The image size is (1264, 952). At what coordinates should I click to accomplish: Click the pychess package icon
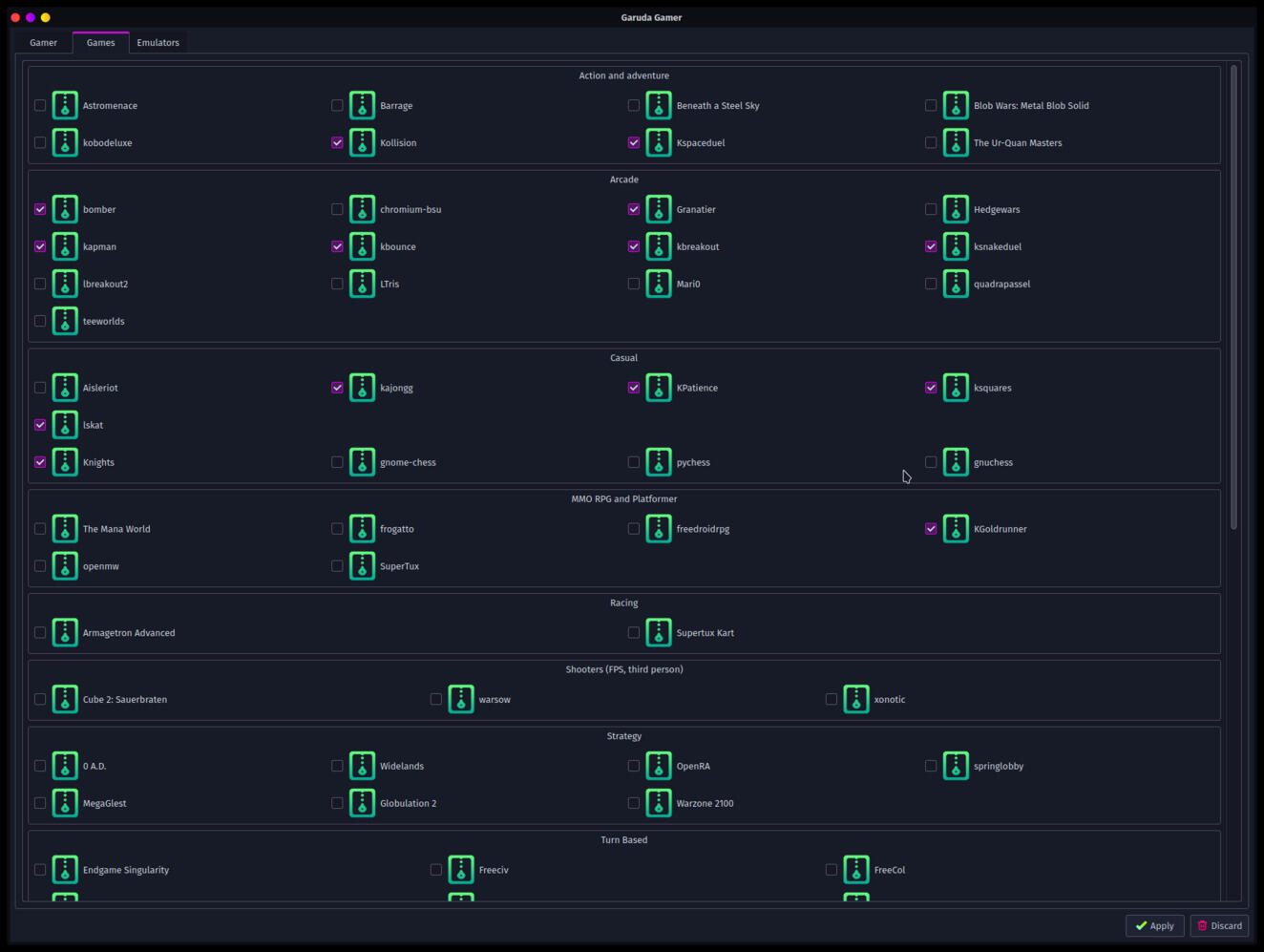(659, 462)
